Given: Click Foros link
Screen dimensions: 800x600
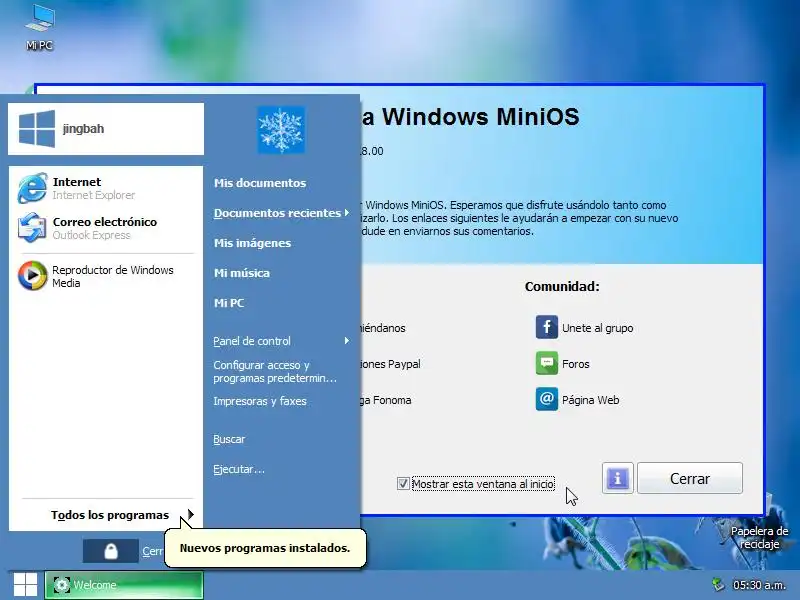Looking at the screenshot, I should pos(576,364).
